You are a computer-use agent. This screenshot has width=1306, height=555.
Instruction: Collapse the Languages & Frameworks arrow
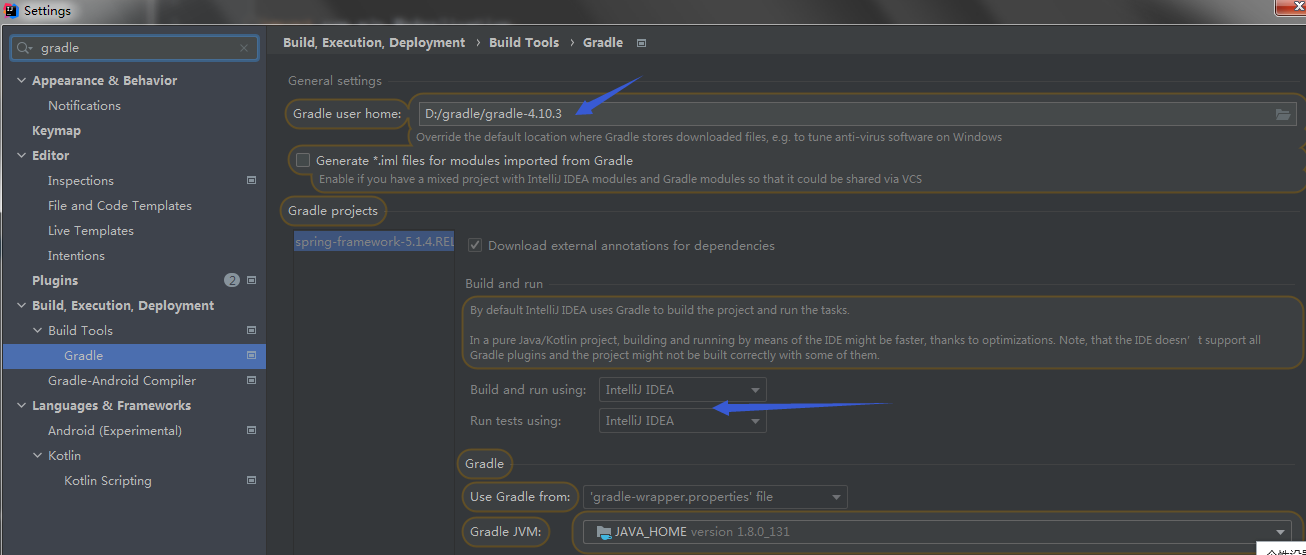22,405
